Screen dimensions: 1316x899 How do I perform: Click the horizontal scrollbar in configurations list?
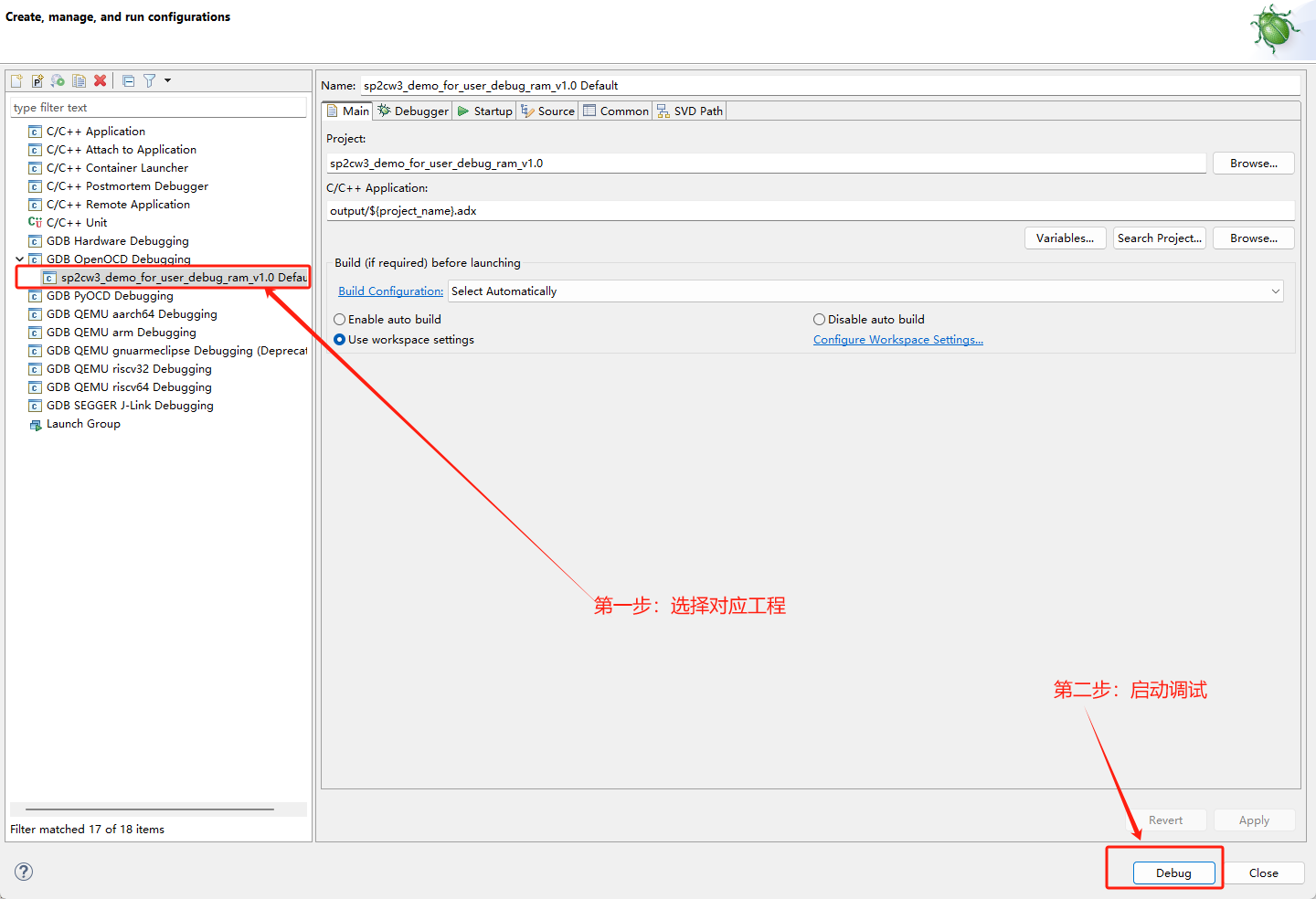[x=150, y=809]
